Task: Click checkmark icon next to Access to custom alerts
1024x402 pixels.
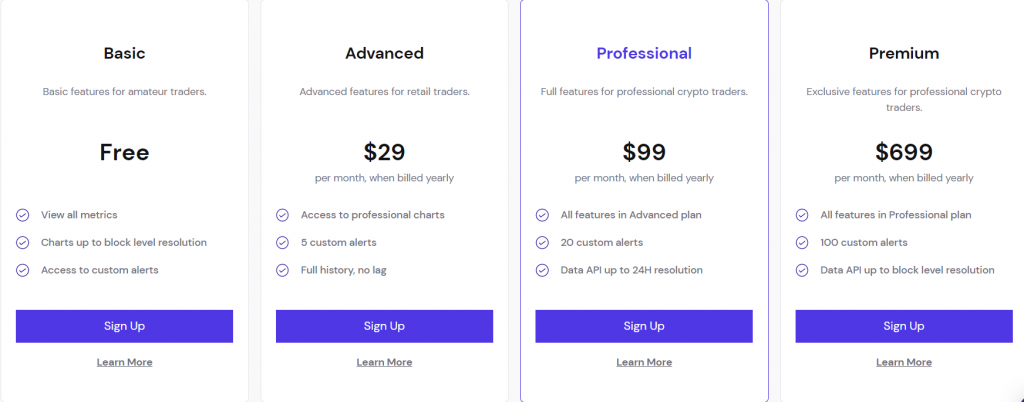Action: 23,270
